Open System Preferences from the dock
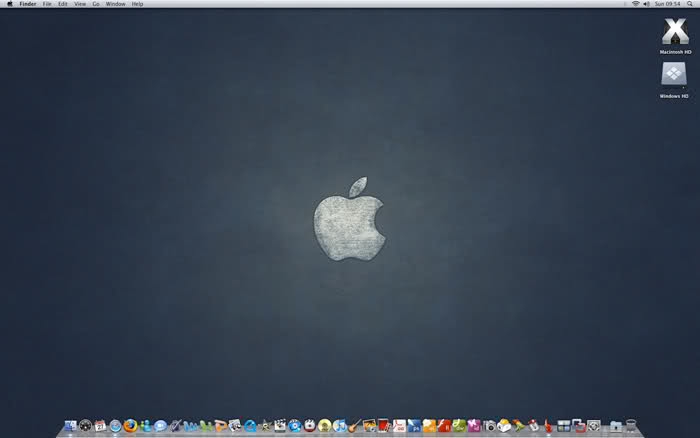The width and height of the screenshot is (700, 438). [594, 426]
